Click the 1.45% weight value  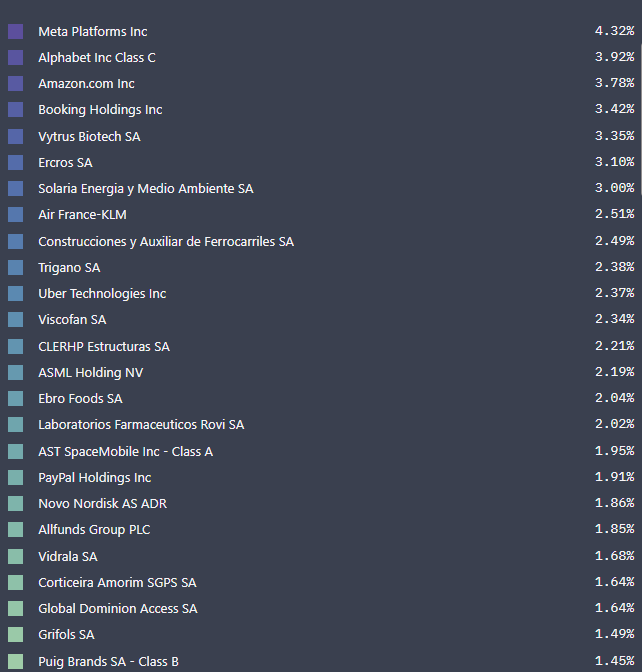615,661
